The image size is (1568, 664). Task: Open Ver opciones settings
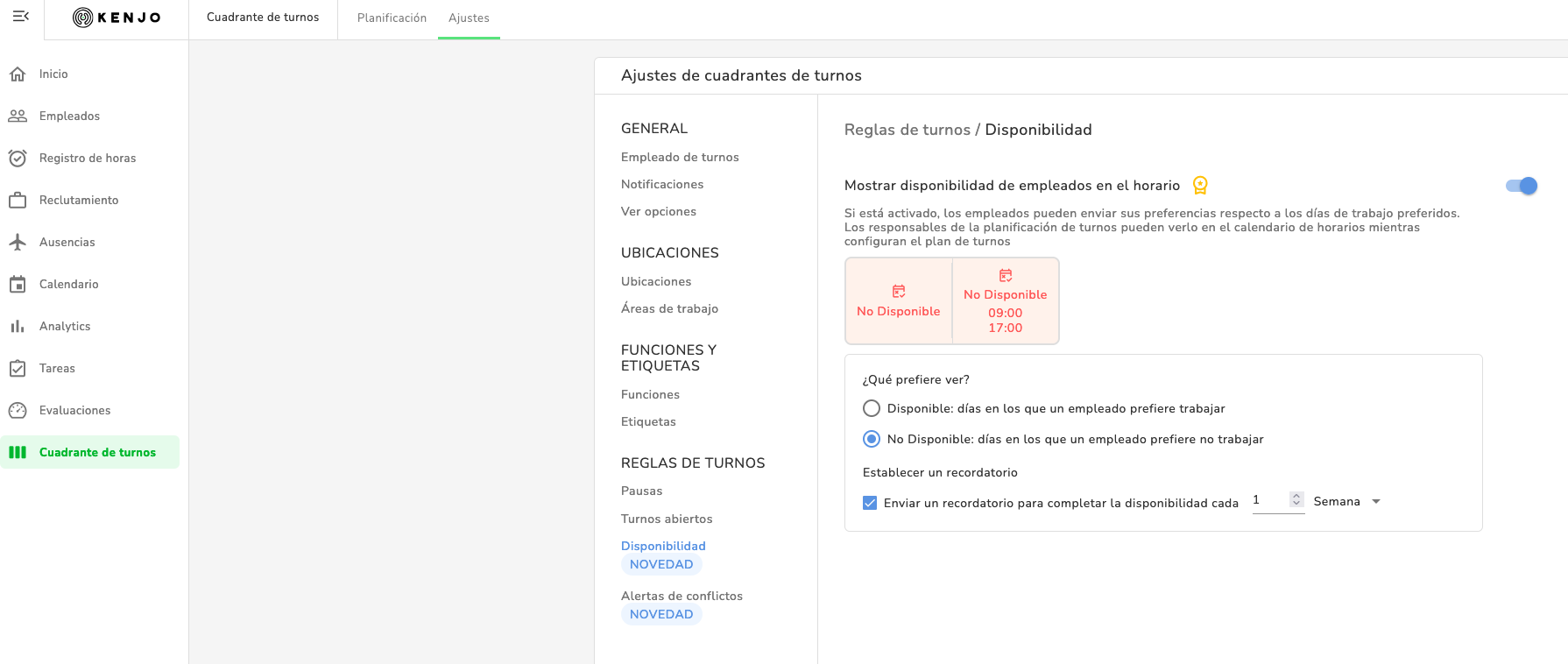click(659, 211)
